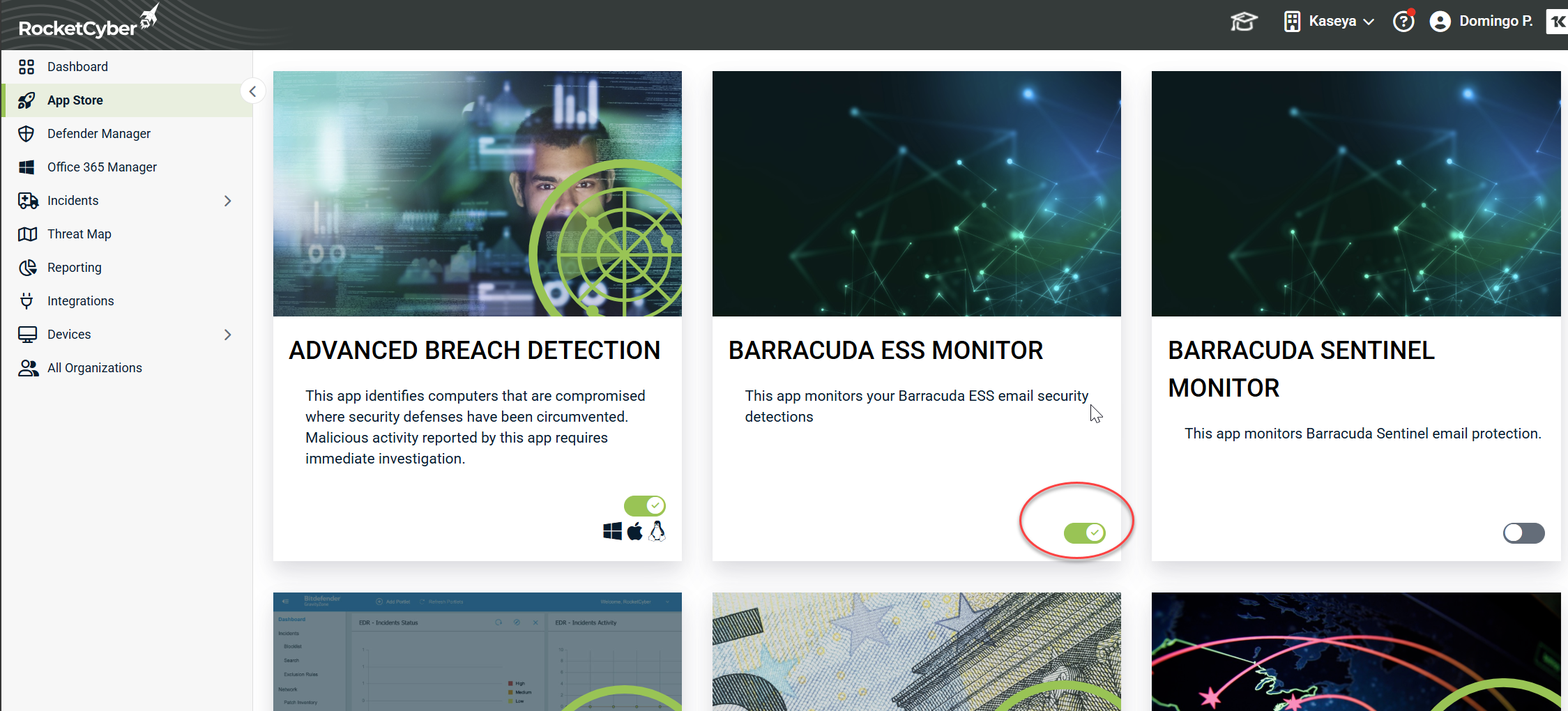The height and width of the screenshot is (711, 1568).
Task: Click the Integrations plug icon
Action: coord(26,301)
